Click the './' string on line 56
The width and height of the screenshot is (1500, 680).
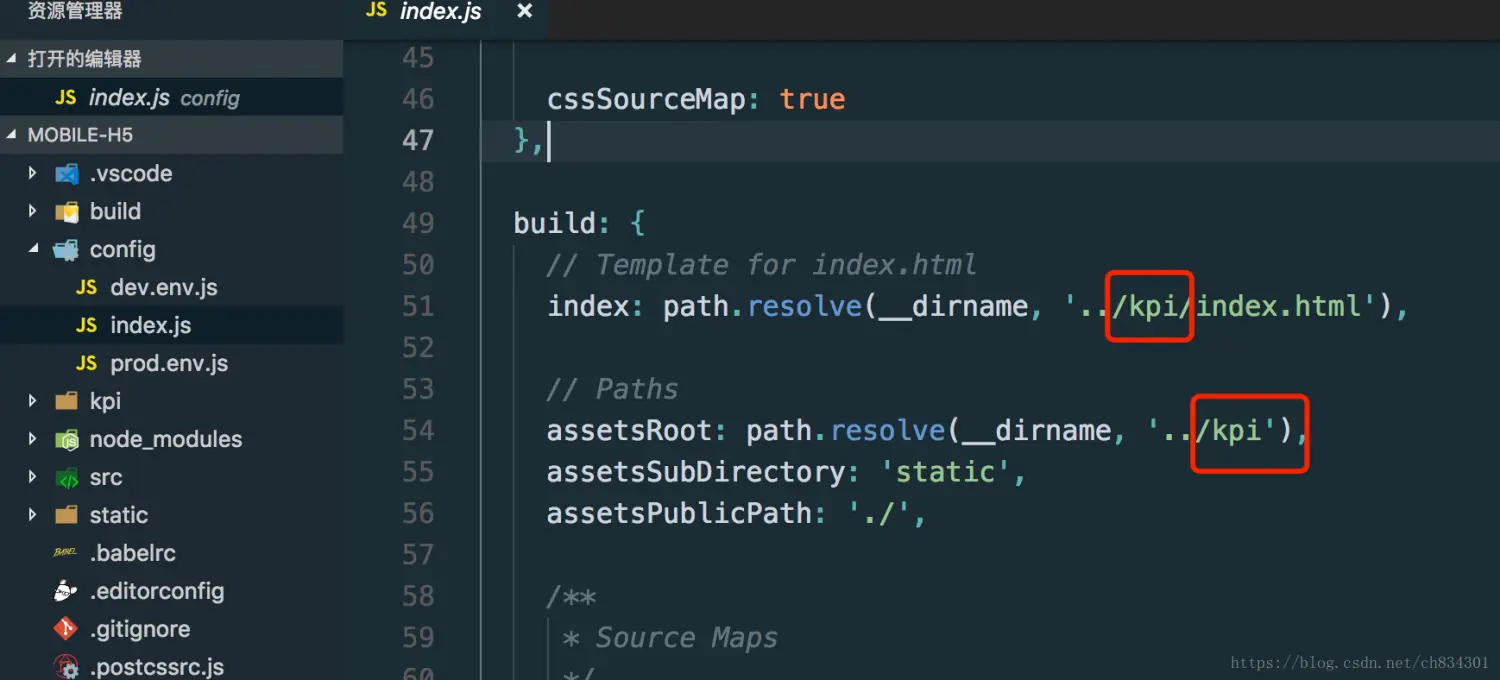pos(880,514)
